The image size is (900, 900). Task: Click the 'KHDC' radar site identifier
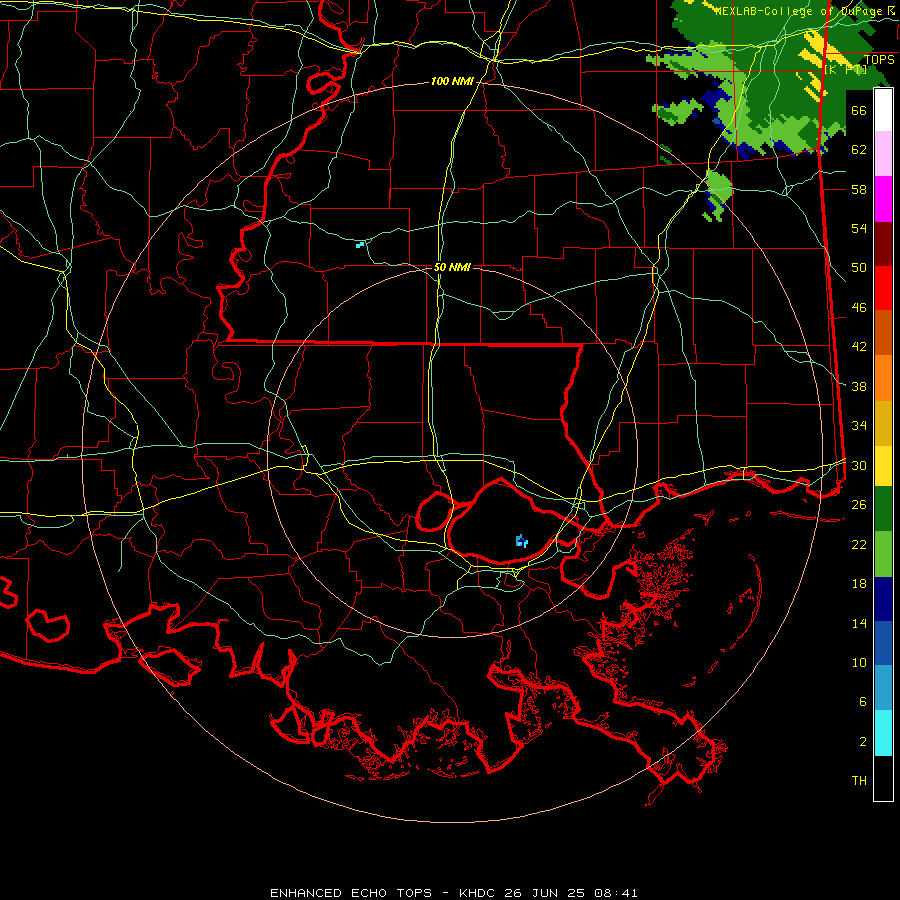478,893
